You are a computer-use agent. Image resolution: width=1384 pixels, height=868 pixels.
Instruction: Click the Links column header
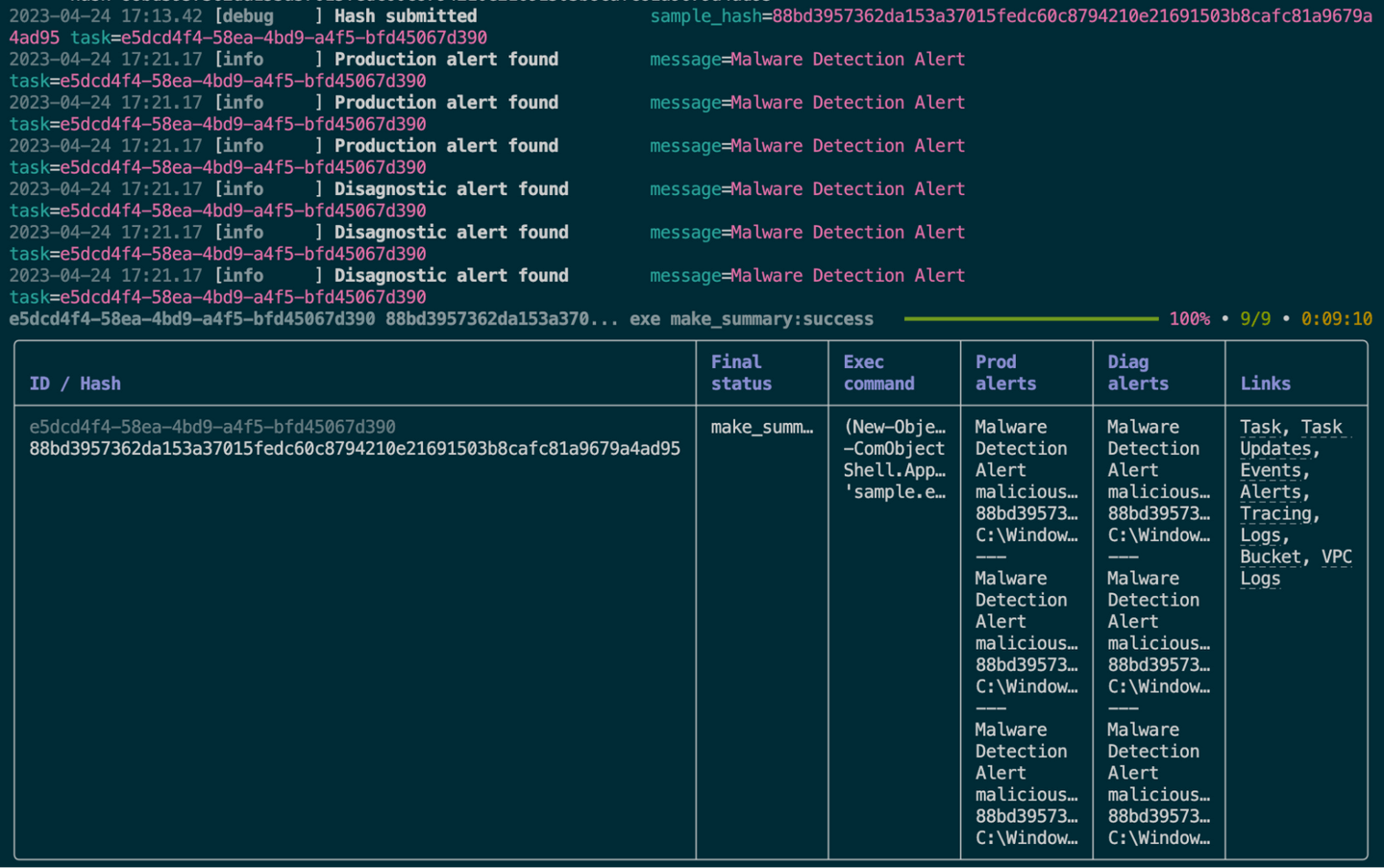coord(1265,384)
